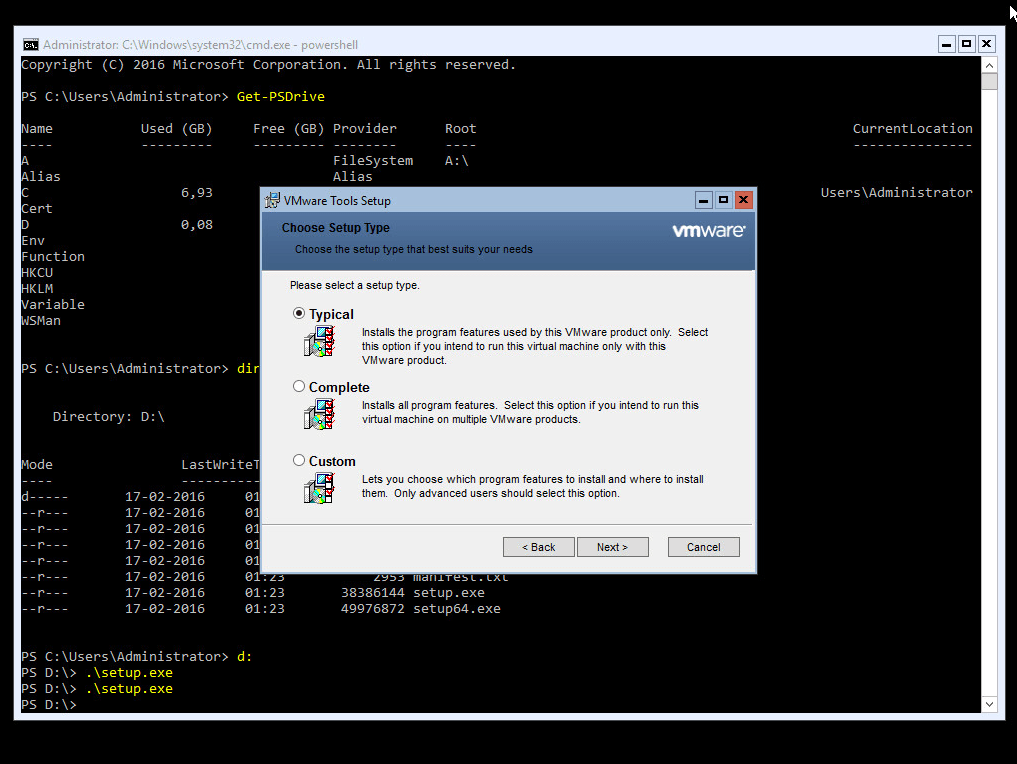
Task: Click the 'Variable' drive name
Action: click(x=53, y=305)
